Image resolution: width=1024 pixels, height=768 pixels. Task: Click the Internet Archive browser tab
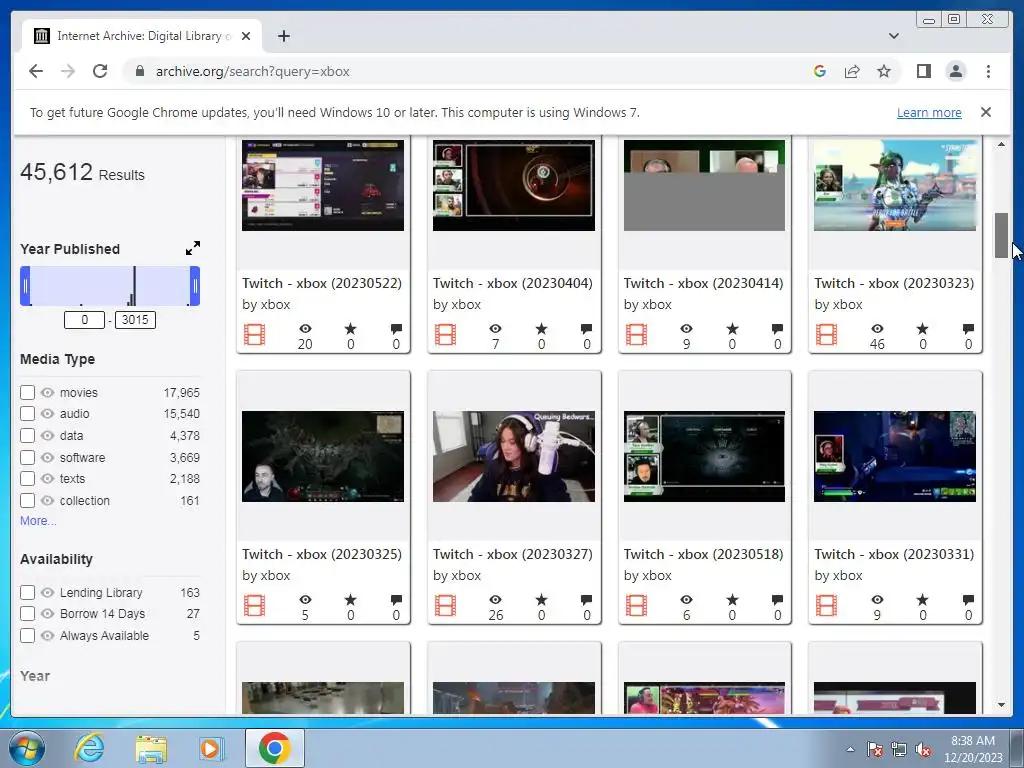click(142, 36)
